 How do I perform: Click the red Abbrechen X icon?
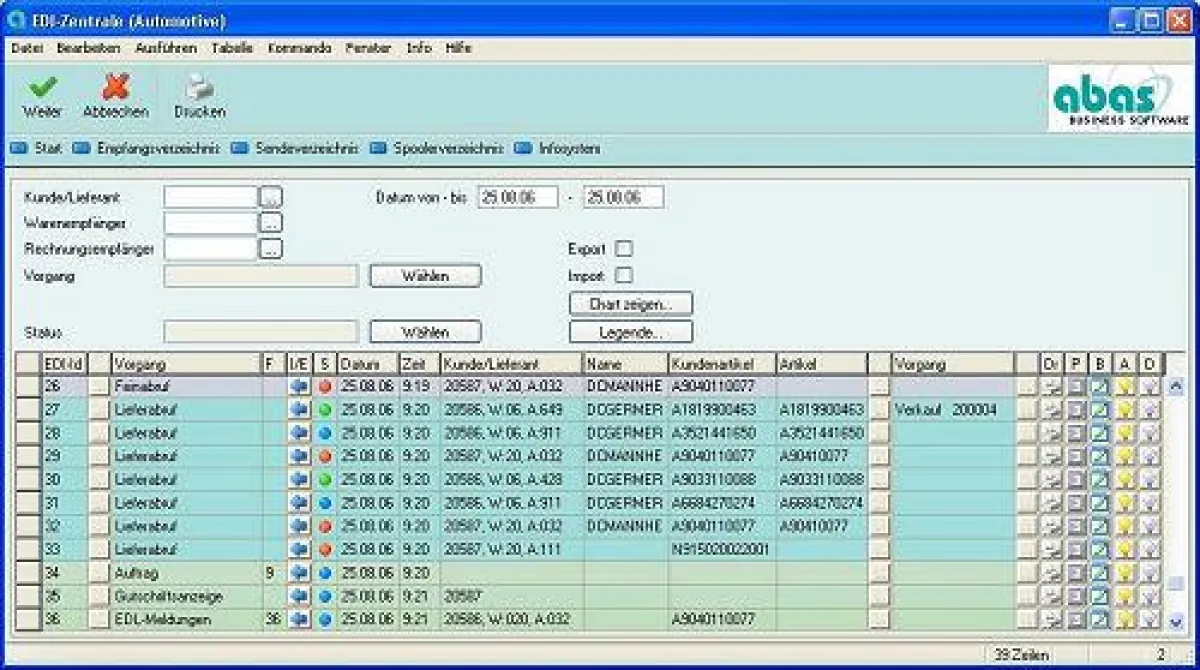click(116, 89)
